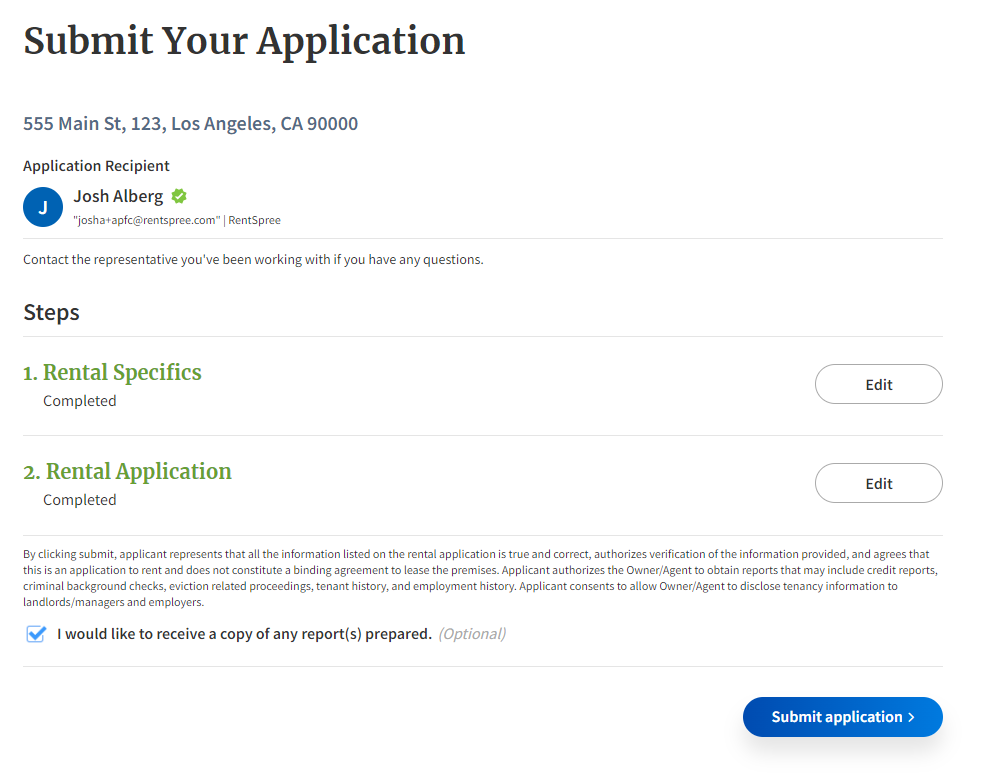Uncheck the report copy consent checkbox

tap(35, 634)
